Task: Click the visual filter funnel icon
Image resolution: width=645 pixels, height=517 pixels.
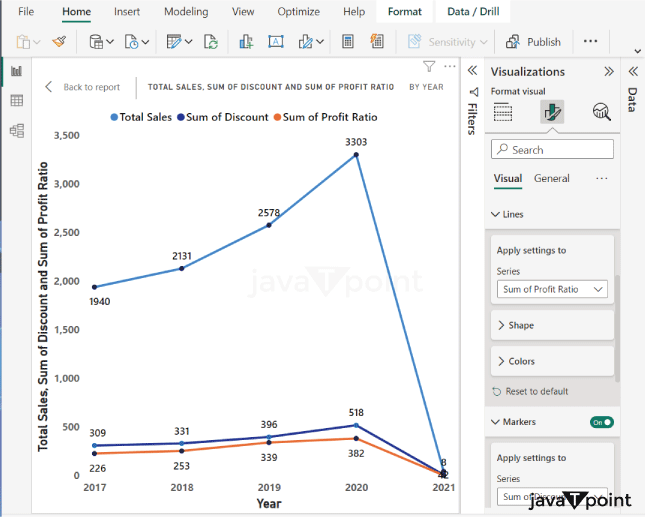Action: 429,66
